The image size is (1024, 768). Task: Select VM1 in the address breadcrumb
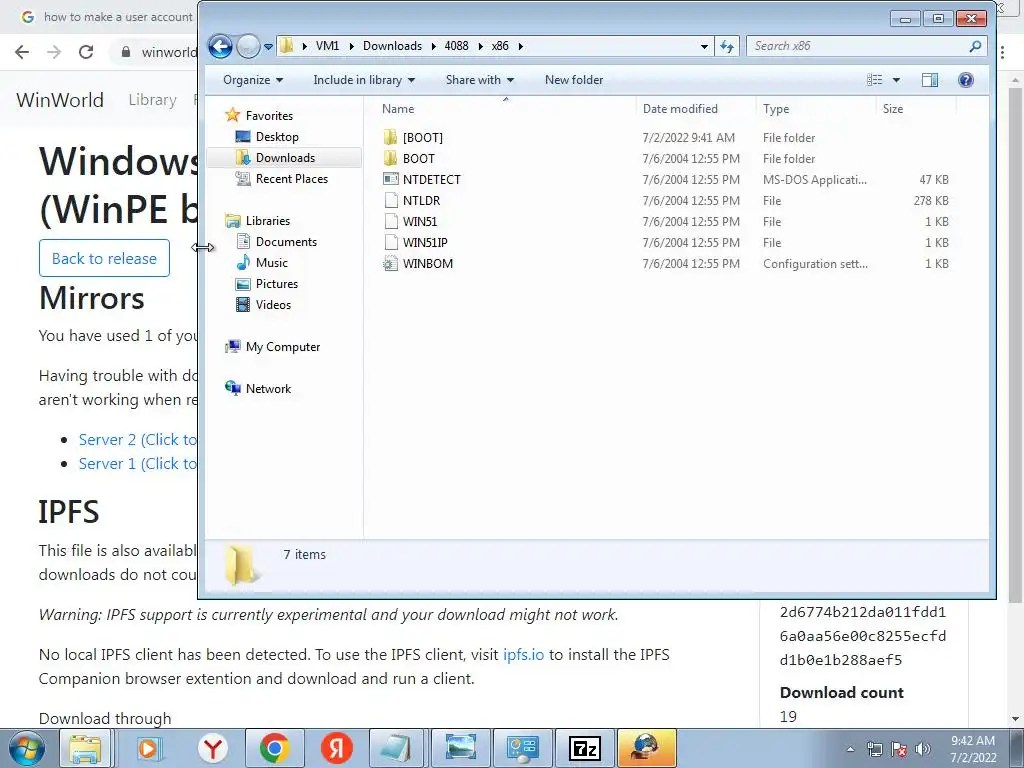pos(327,46)
